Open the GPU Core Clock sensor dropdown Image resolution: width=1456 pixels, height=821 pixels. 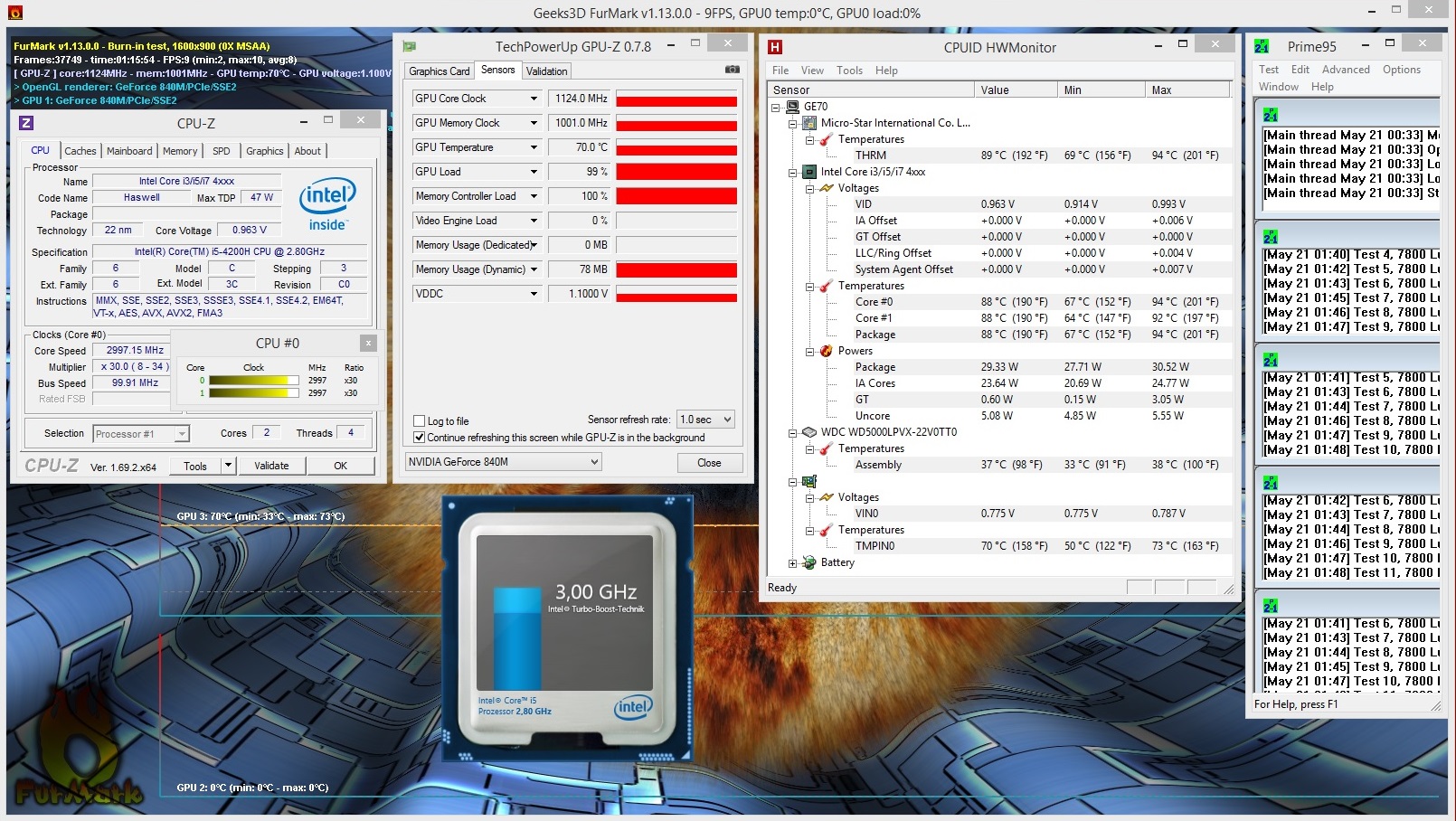[x=534, y=99]
